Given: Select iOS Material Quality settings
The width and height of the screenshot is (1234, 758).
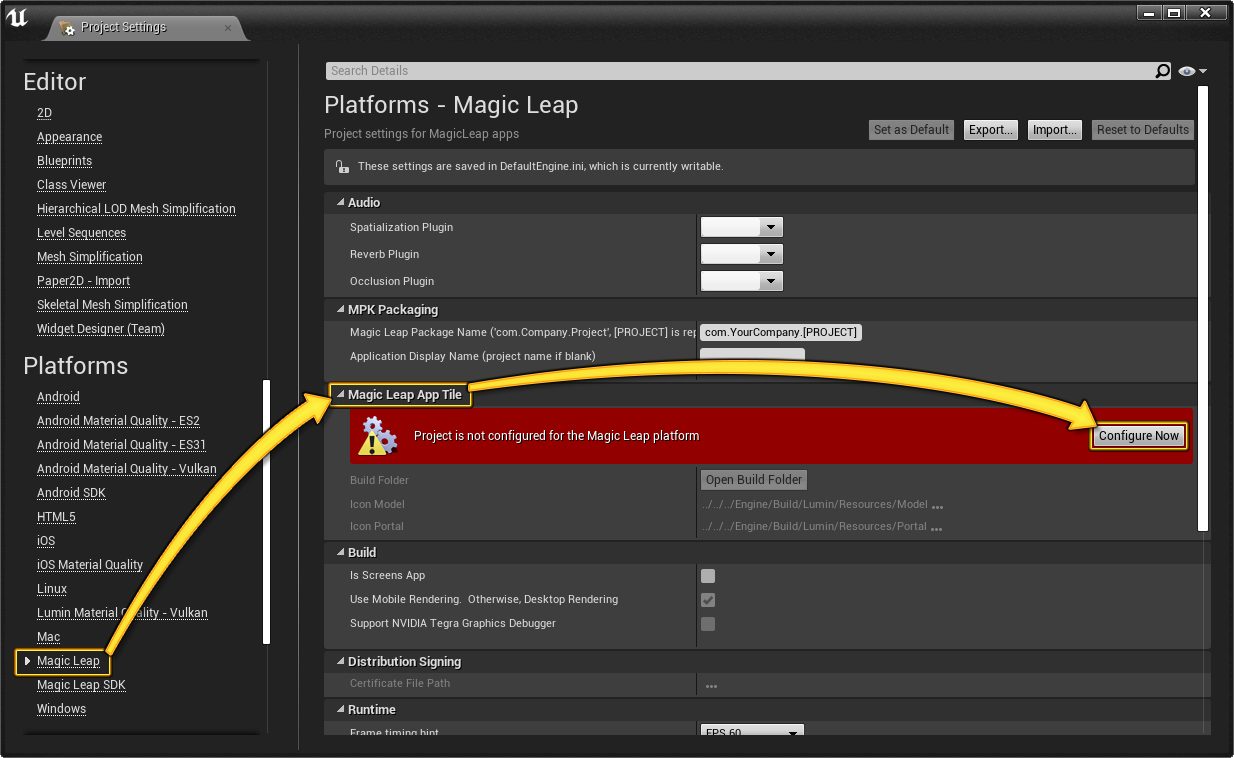Looking at the screenshot, I should pyautogui.click(x=90, y=565).
